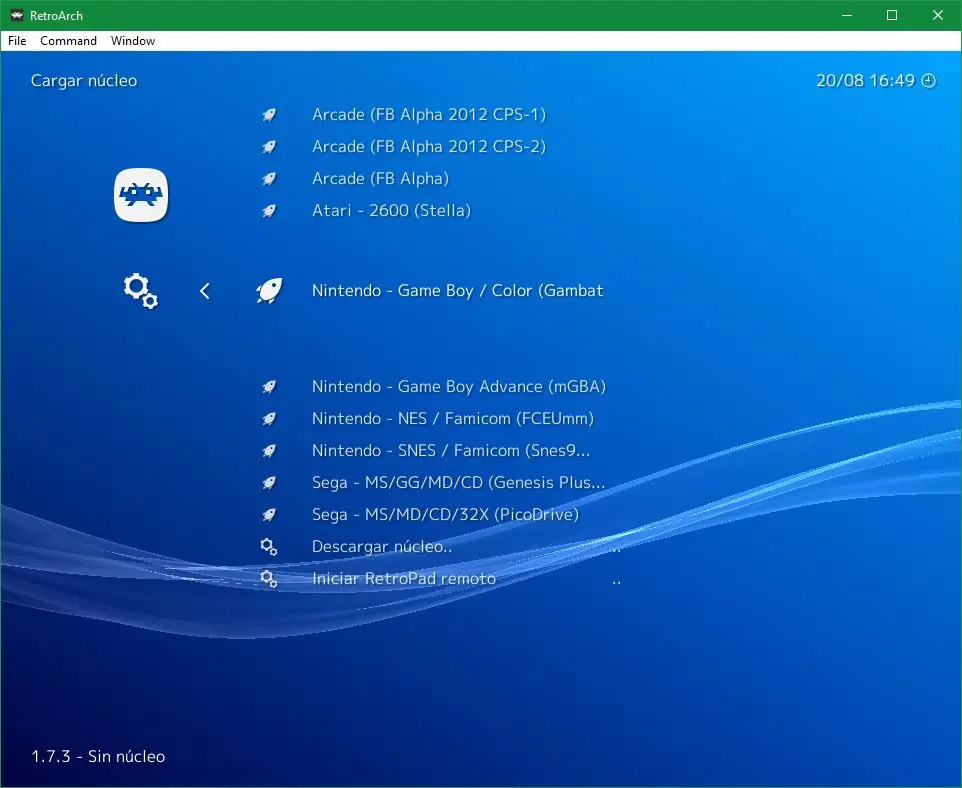Maximize the RetroArch window
The height and width of the screenshot is (788, 962).
point(892,15)
